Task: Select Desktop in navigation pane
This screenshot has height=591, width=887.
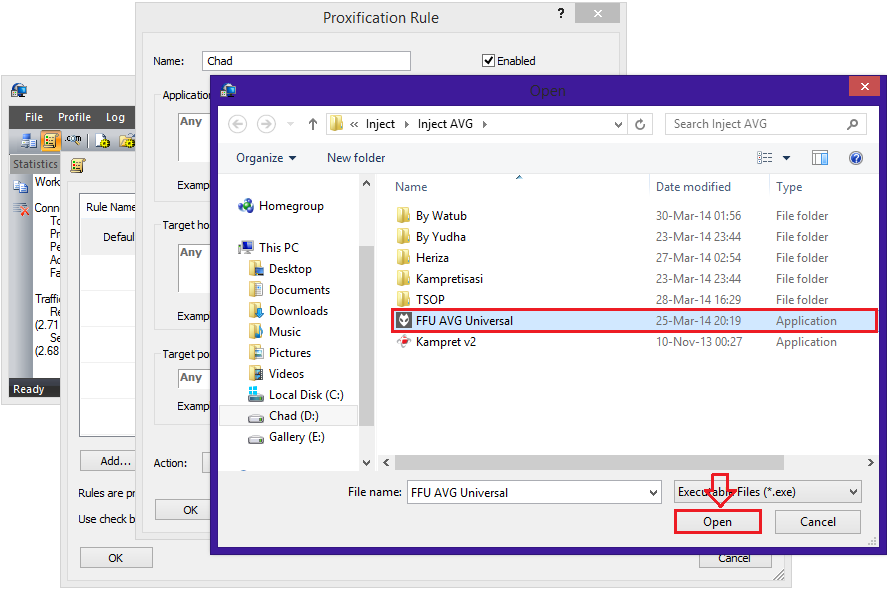Action: point(290,269)
